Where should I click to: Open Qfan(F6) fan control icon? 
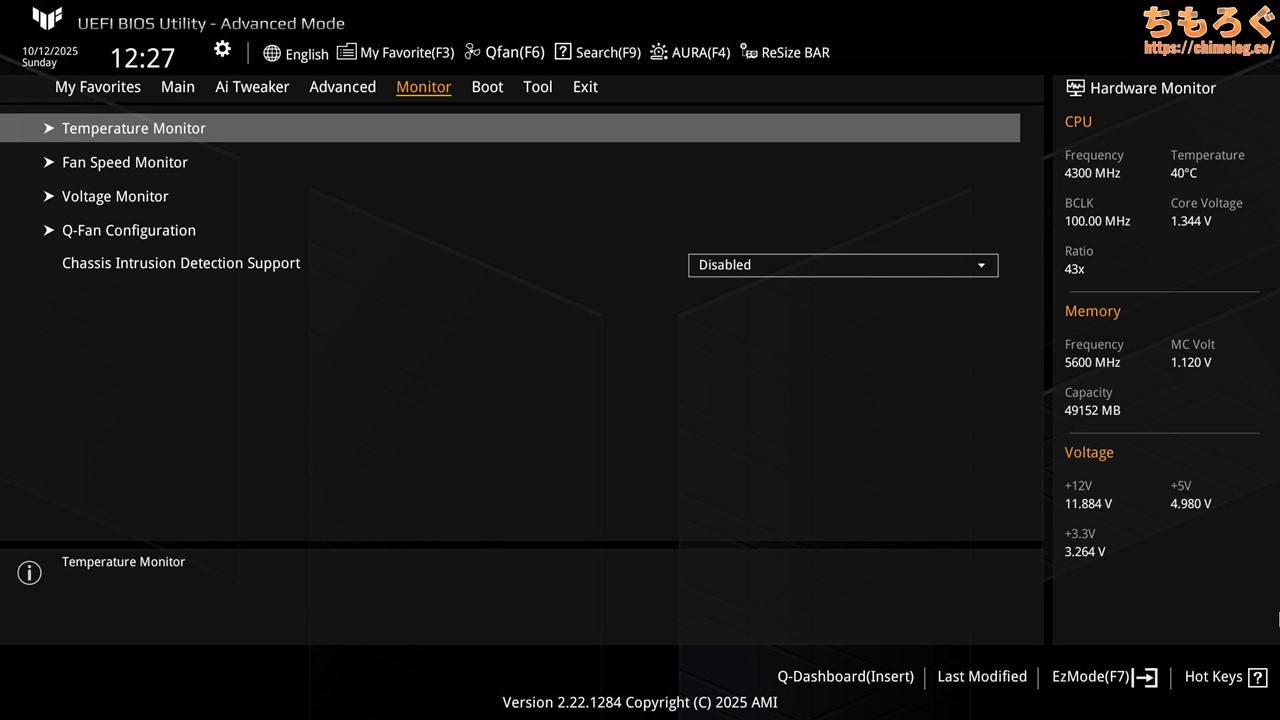pos(473,52)
